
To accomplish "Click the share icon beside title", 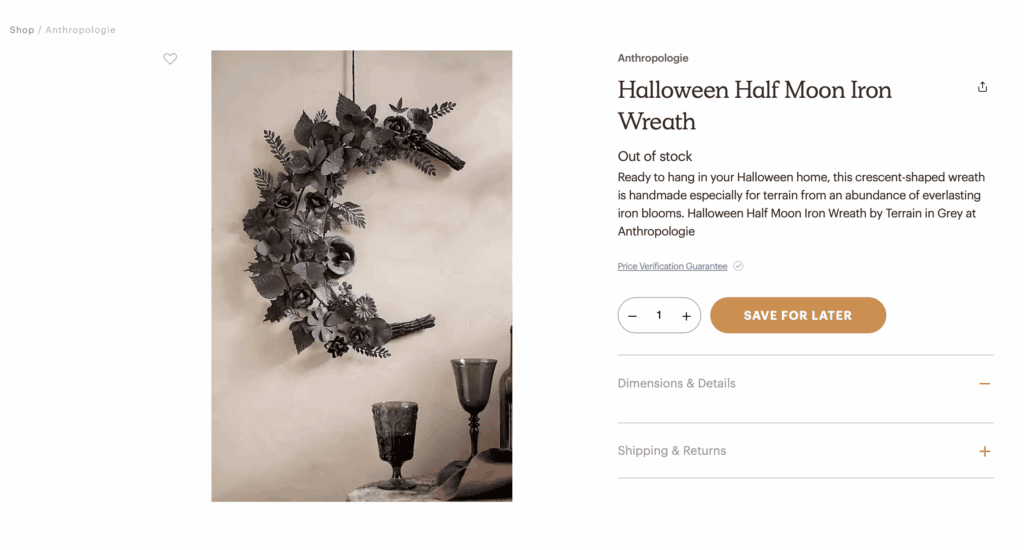I will [982, 87].
